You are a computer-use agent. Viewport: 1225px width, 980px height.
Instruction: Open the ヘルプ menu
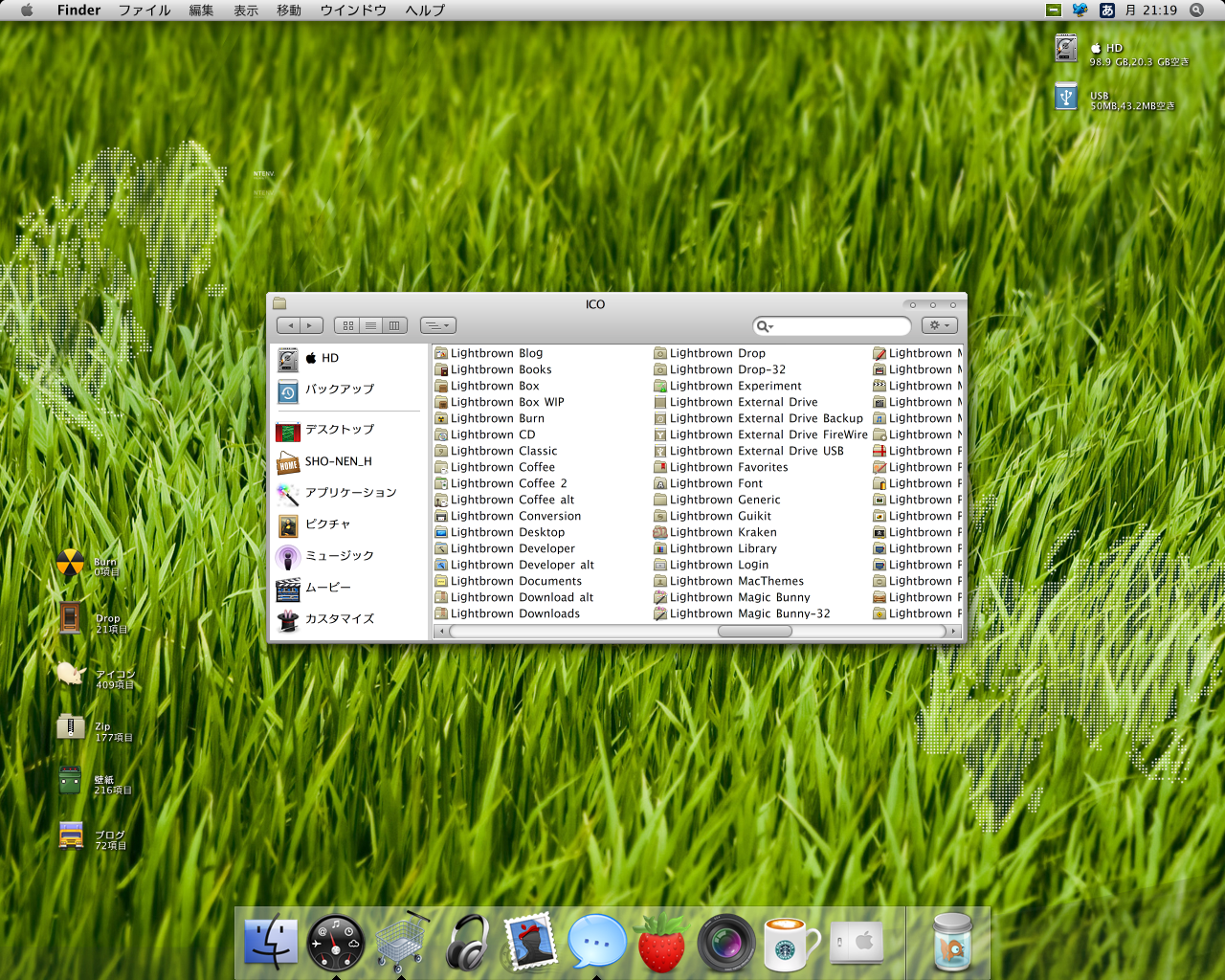coord(425,10)
